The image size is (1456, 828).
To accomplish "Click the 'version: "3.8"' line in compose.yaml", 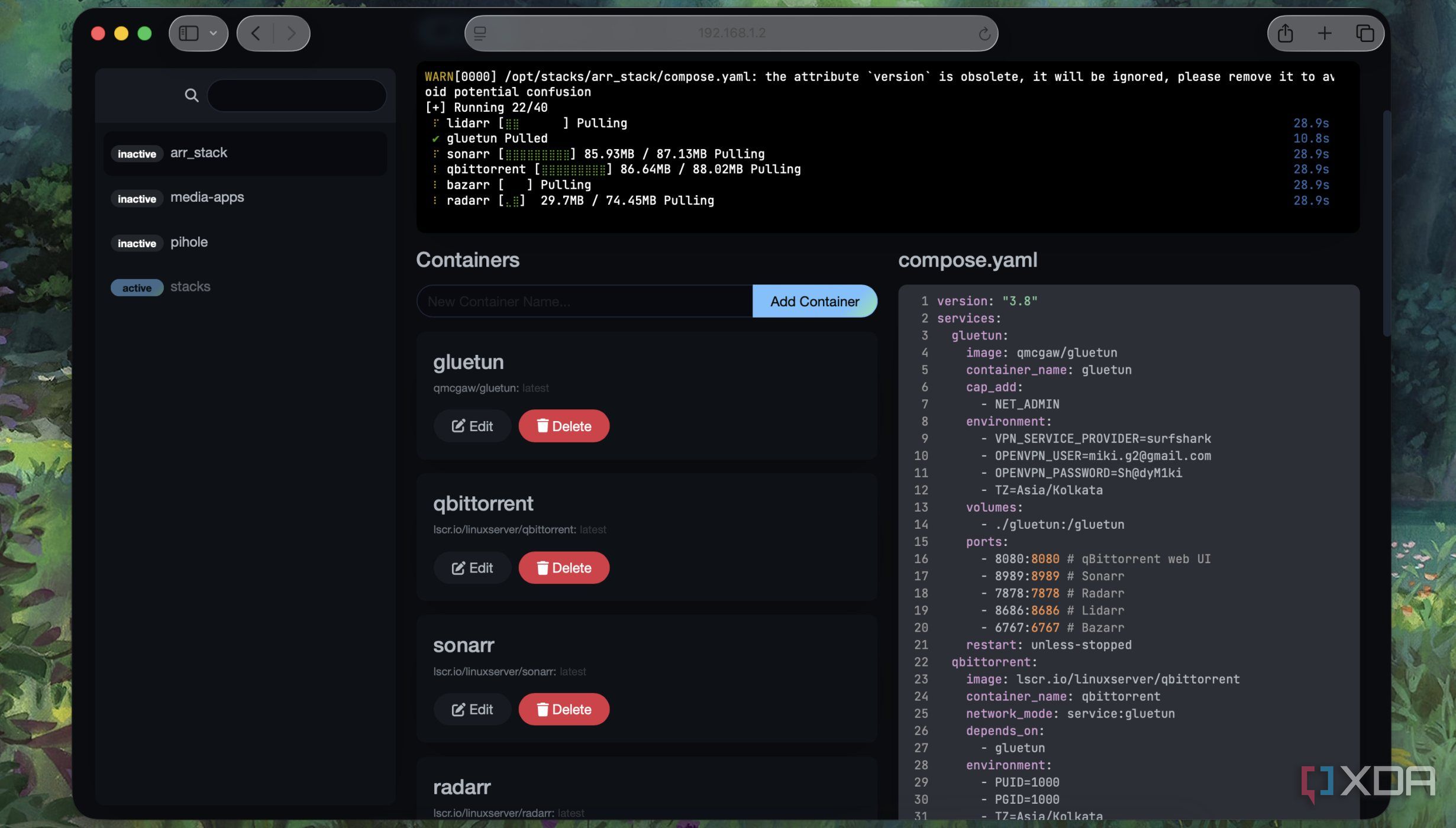I will pyautogui.click(x=987, y=301).
